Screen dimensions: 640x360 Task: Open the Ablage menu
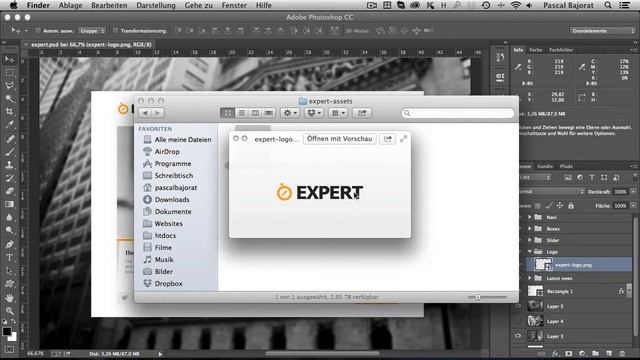[70, 5]
